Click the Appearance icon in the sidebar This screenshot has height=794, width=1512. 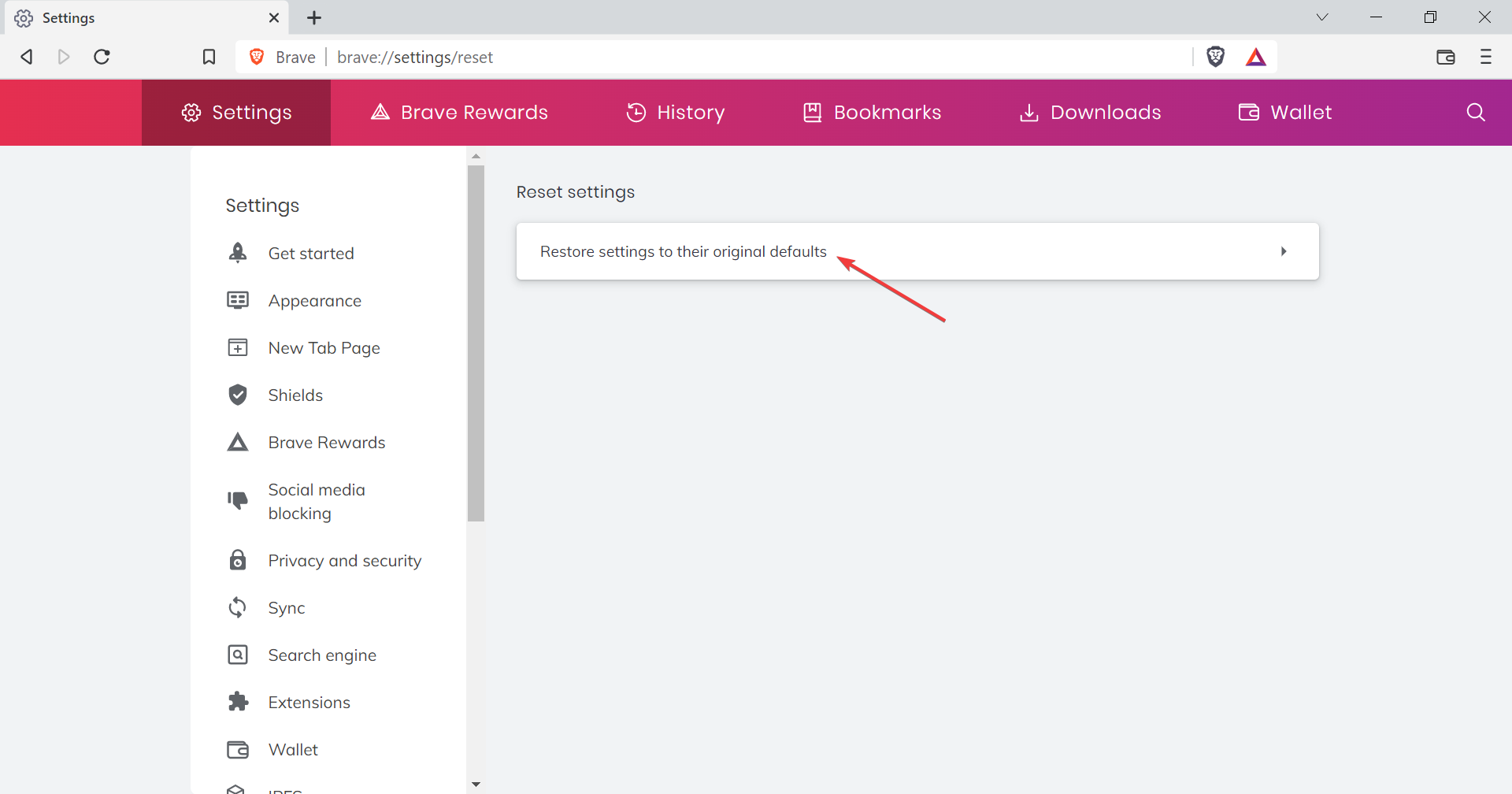coord(238,300)
